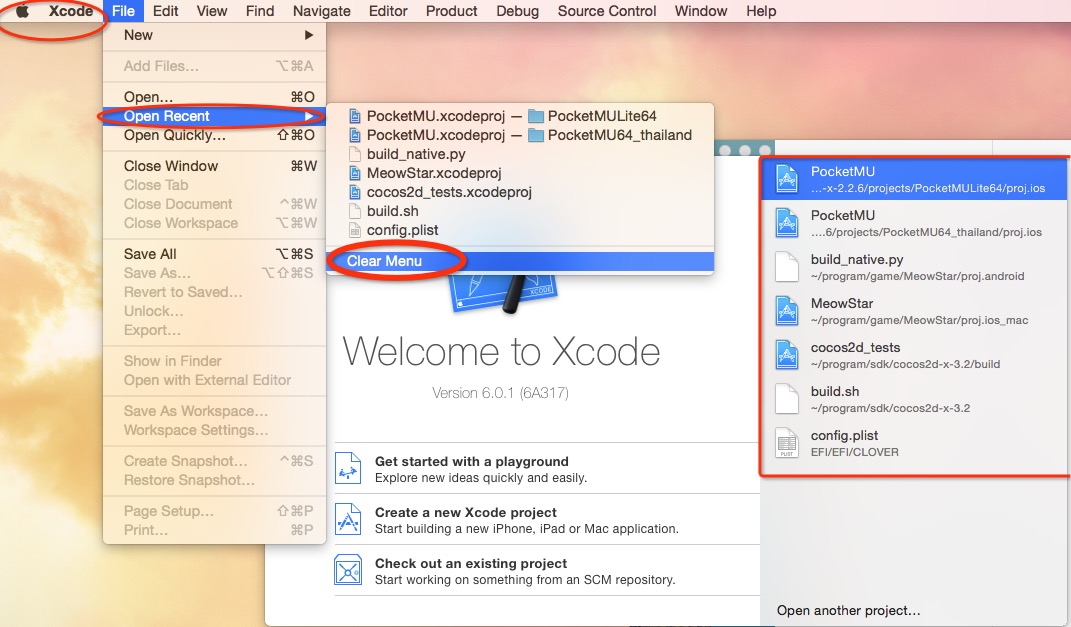Open the File menu
Image resolution: width=1071 pixels, height=627 pixels.
[x=124, y=11]
